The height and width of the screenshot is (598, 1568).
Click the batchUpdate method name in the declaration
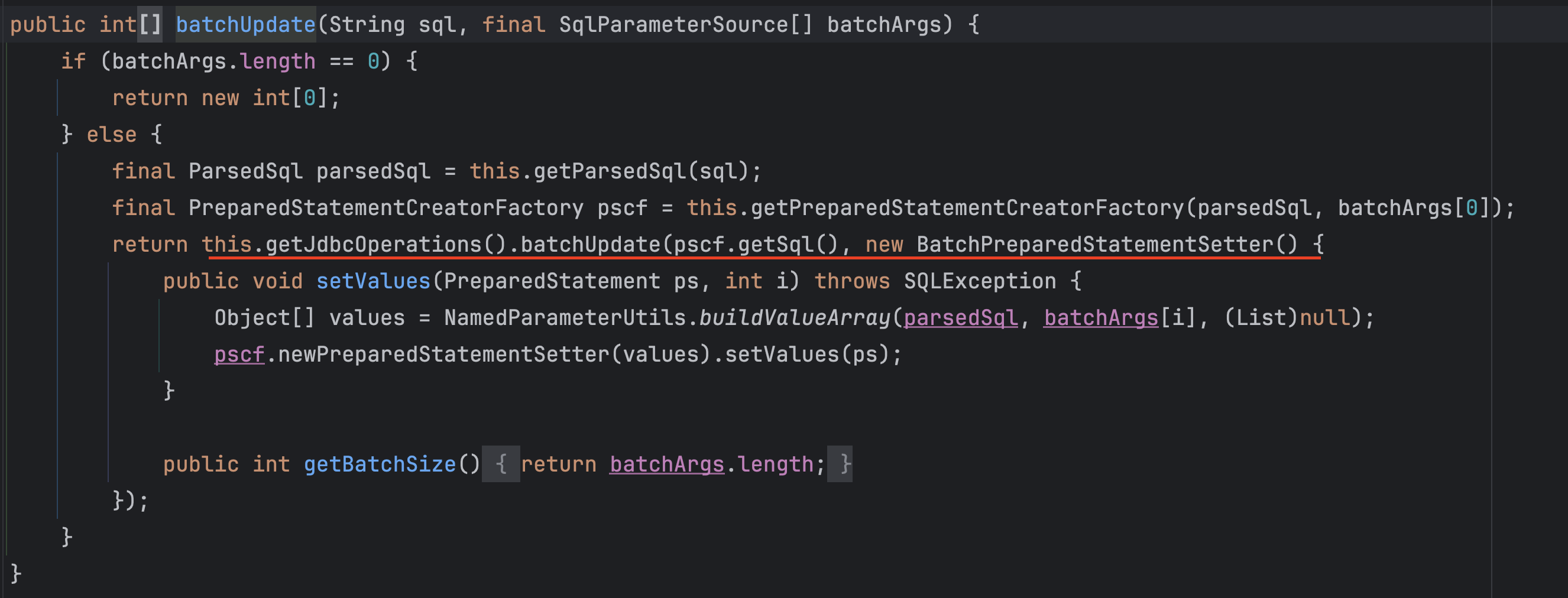coord(245,25)
